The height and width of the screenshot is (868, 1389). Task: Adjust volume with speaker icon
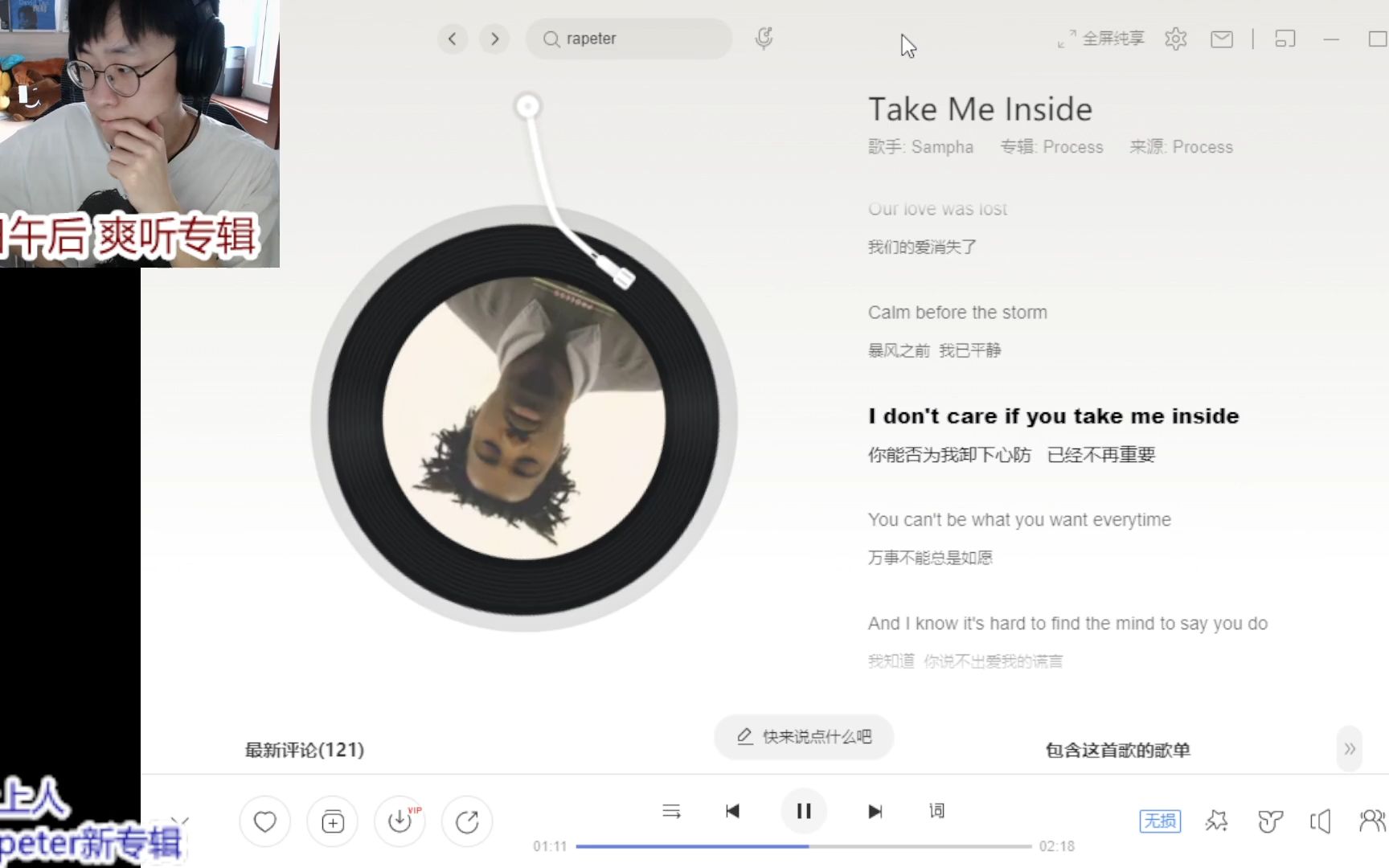1321,821
